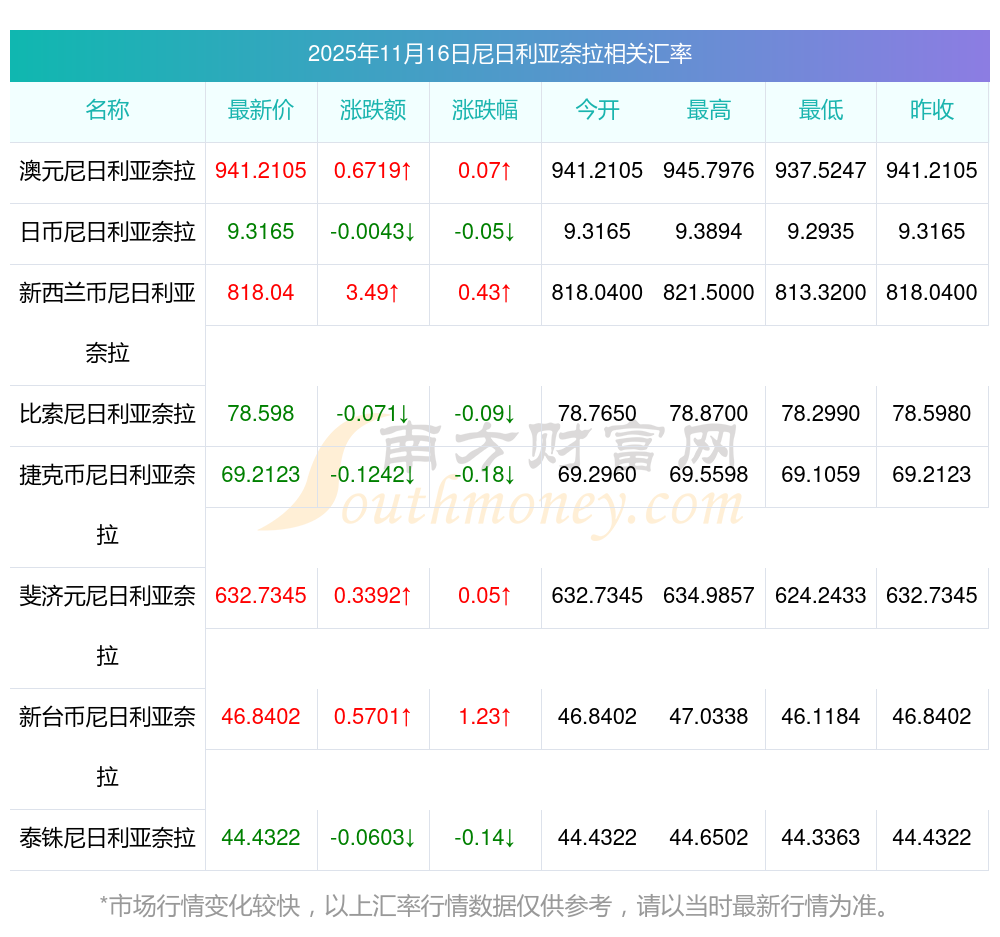Select the 最高 column header
The width and height of the screenshot is (1000, 937).
pyautogui.click(x=709, y=110)
